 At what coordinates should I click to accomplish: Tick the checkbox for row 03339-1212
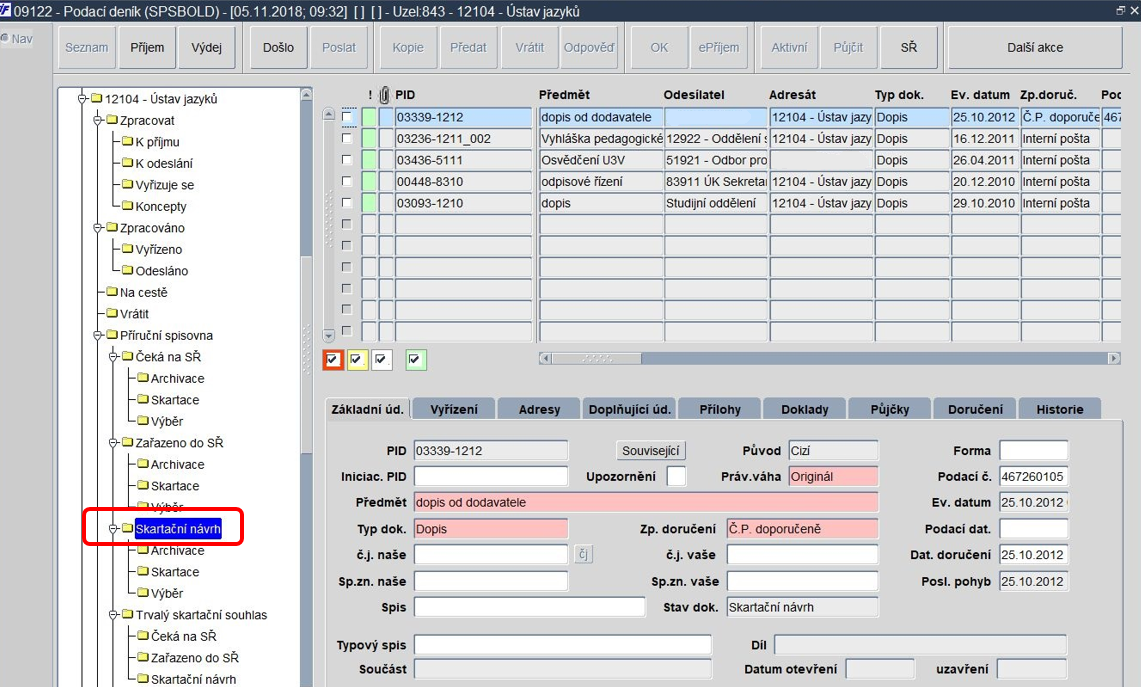click(x=347, y=117)
